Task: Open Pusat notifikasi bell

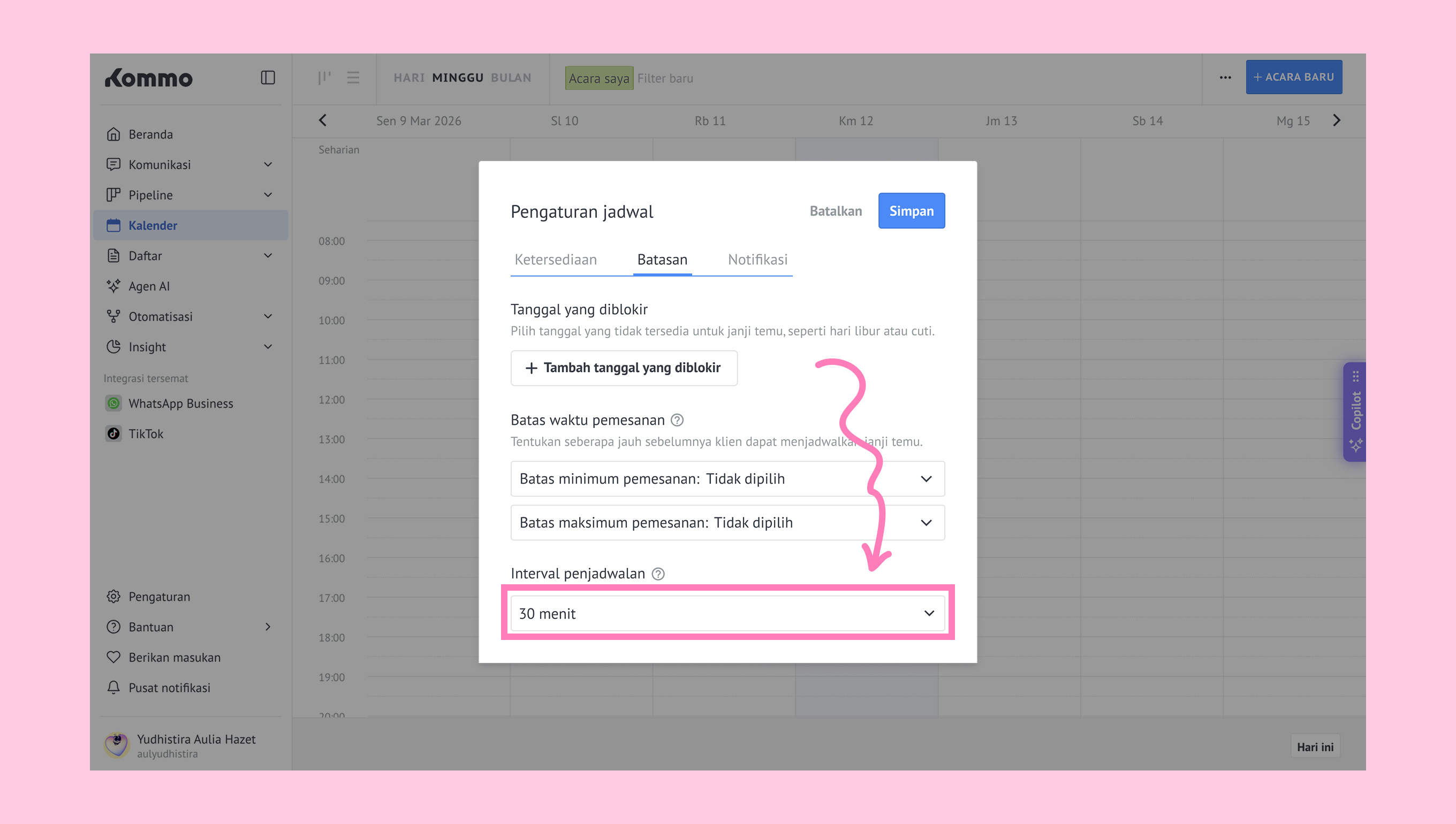Action: (x=114, y=688)
